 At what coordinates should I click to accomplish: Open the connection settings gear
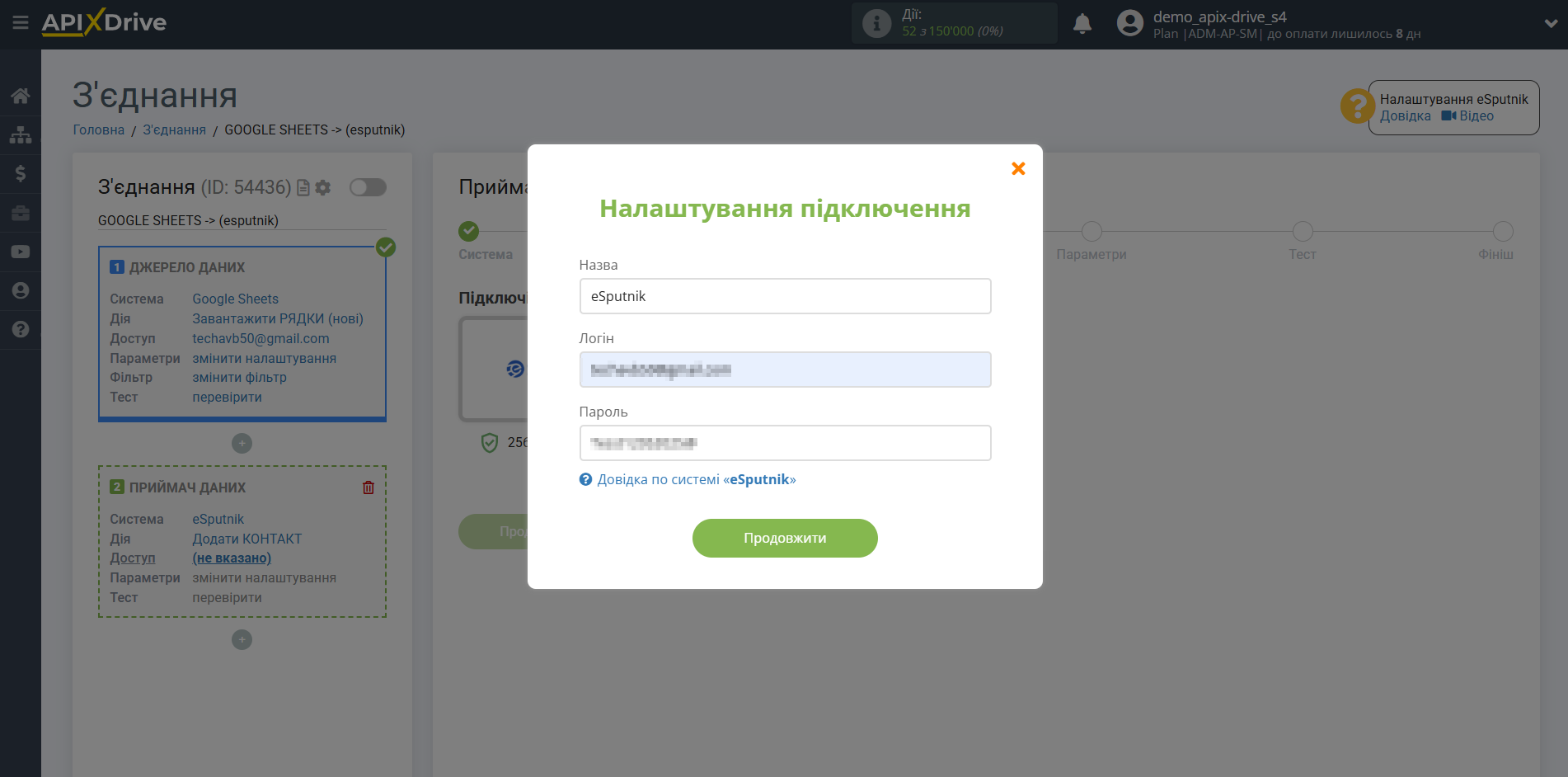click(323, 188)
